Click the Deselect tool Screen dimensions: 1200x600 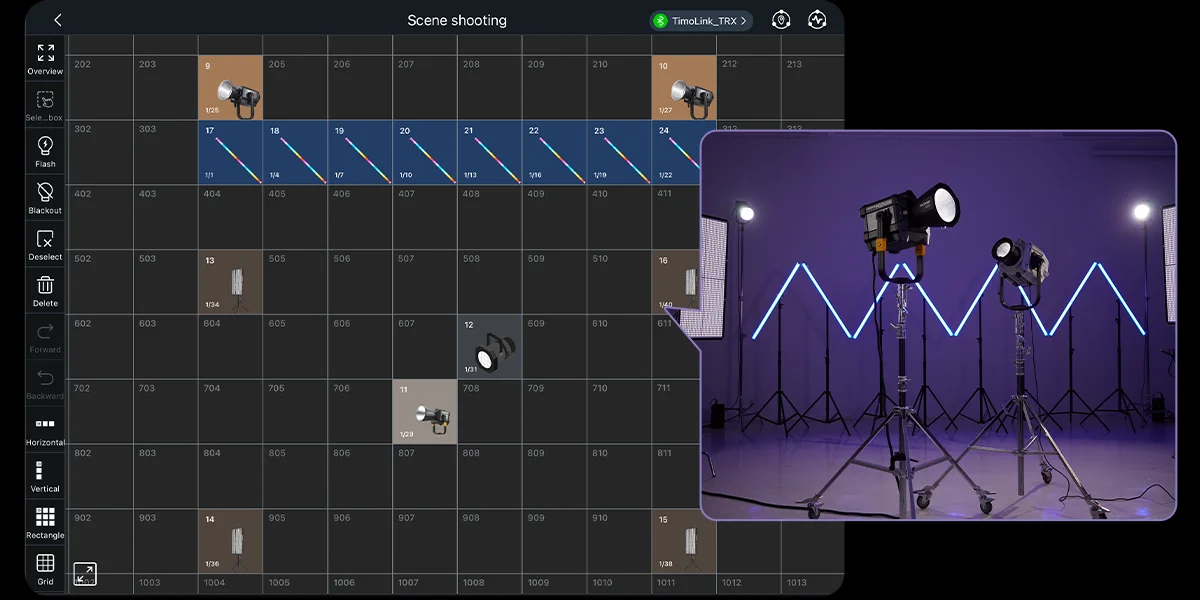pyautogui.click(x=45, y=244)
